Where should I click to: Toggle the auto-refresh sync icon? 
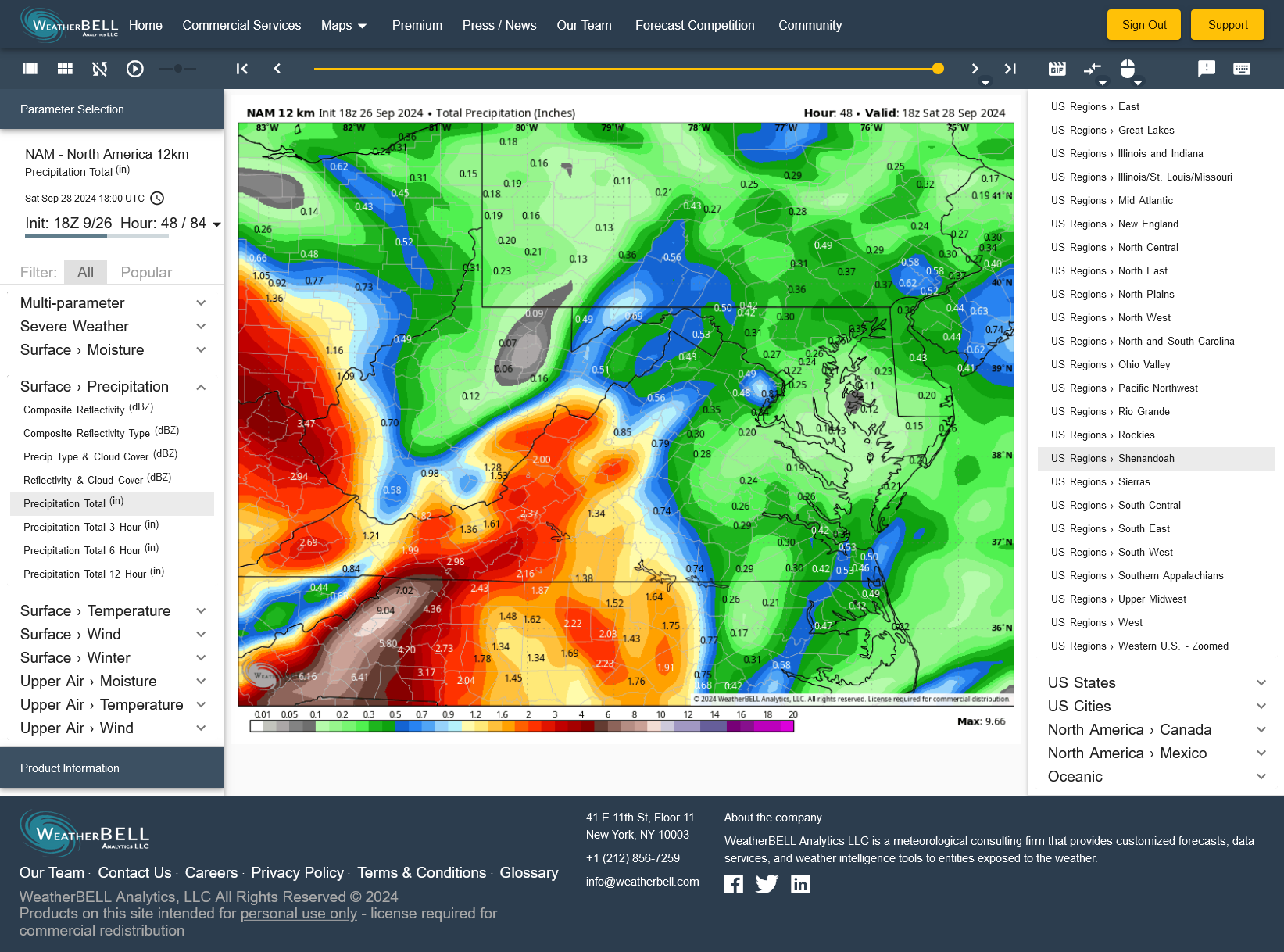click(x=99, y=69)
